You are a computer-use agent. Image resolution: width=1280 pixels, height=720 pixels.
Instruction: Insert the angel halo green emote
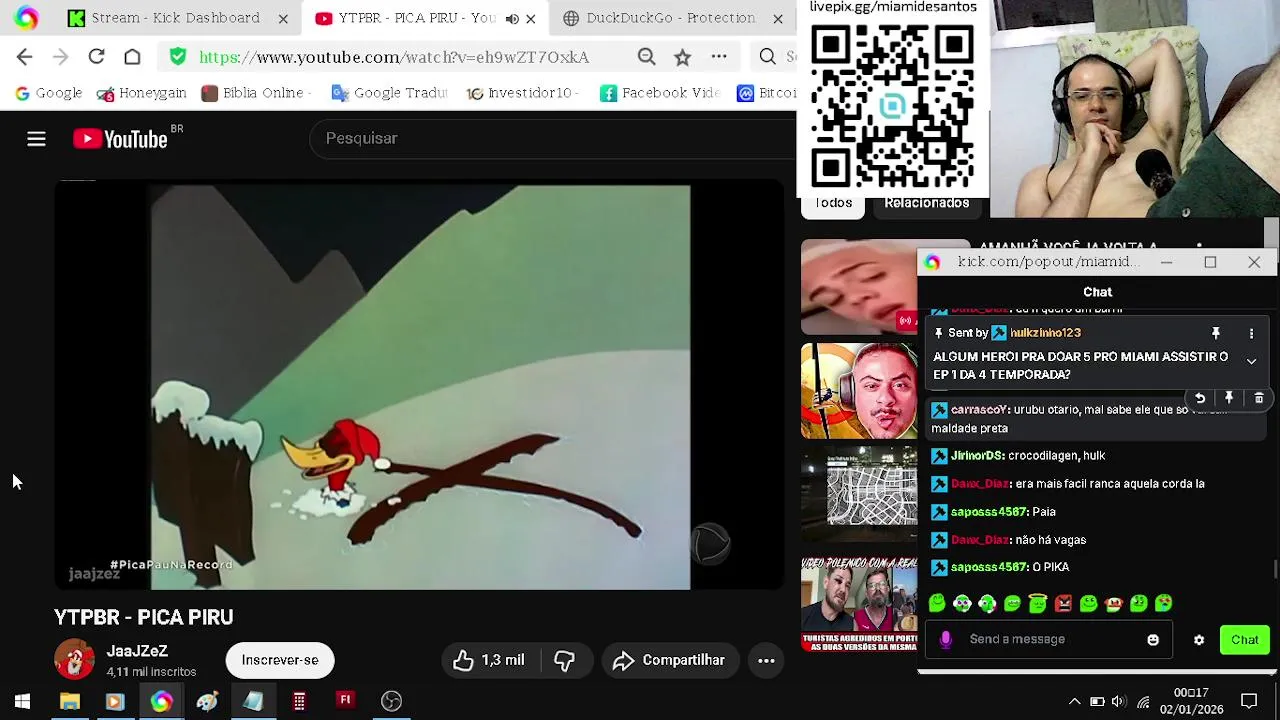point(1037,603)
